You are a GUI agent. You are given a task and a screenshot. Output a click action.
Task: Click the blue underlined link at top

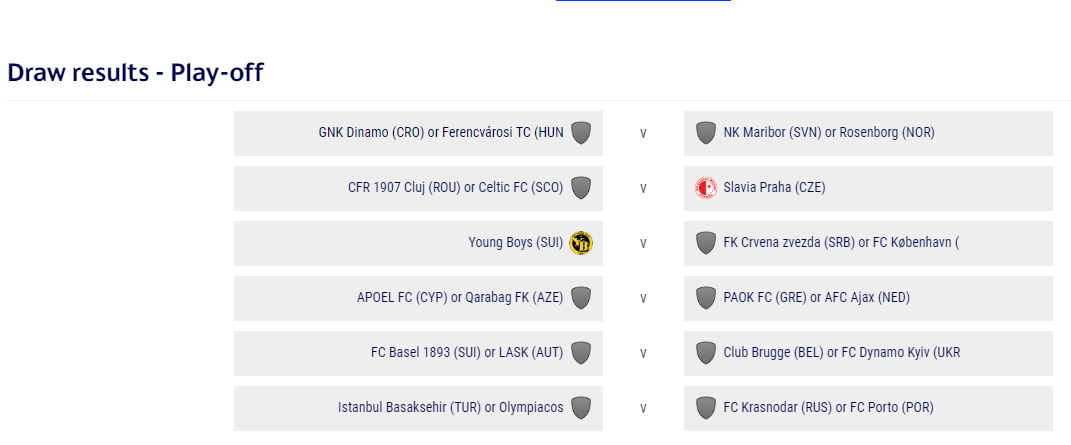[643, 1]
